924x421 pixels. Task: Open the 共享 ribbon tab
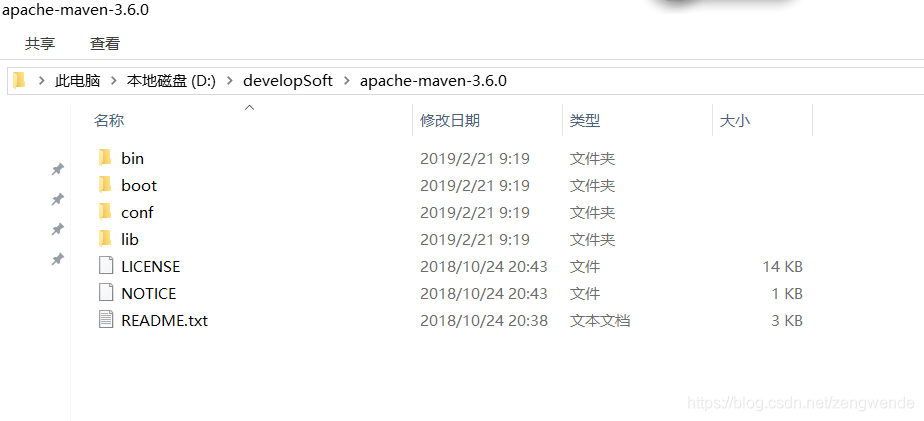(x=40, y=43)
